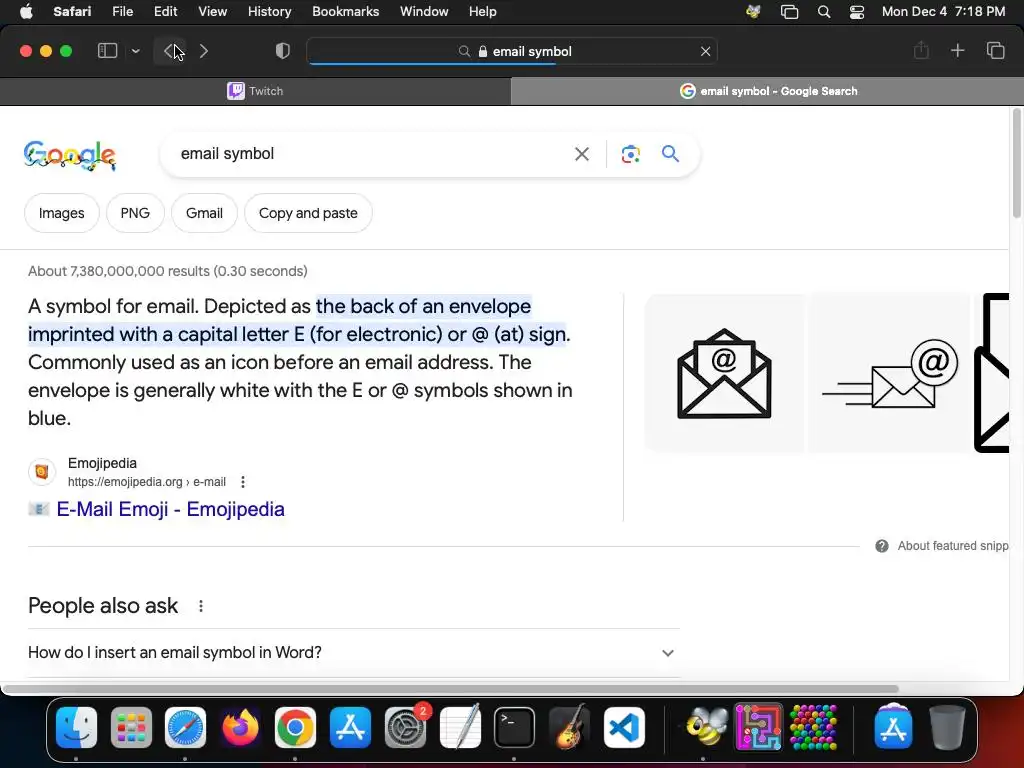Stop loading with the address bar X
This screenshot has height=768, width=1024.
[705, 51]
